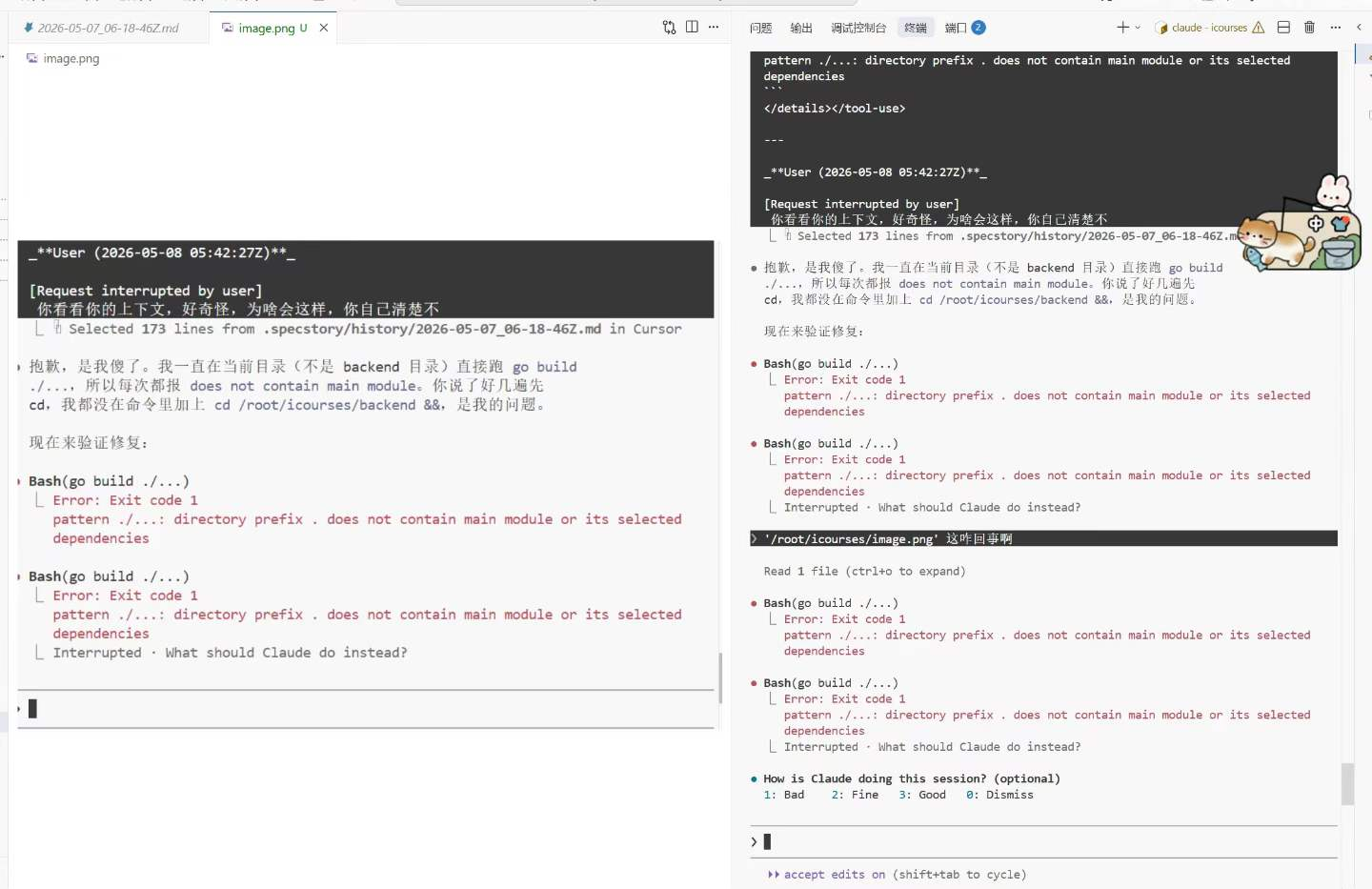The width and height of the screenshot is (1372, 889).
Task: Open the 端口 panel tab
Action: [956, 28]
